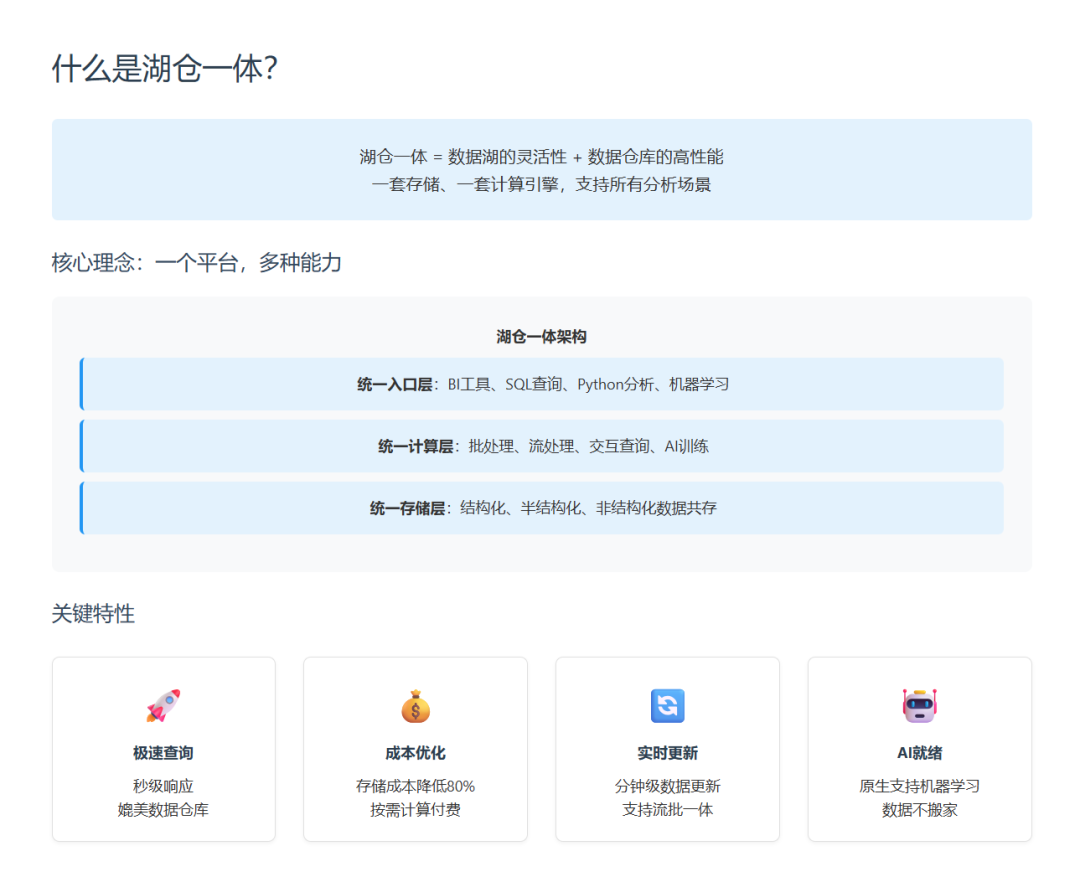Click the AI就绪 card title

click(x=920, y=753)
